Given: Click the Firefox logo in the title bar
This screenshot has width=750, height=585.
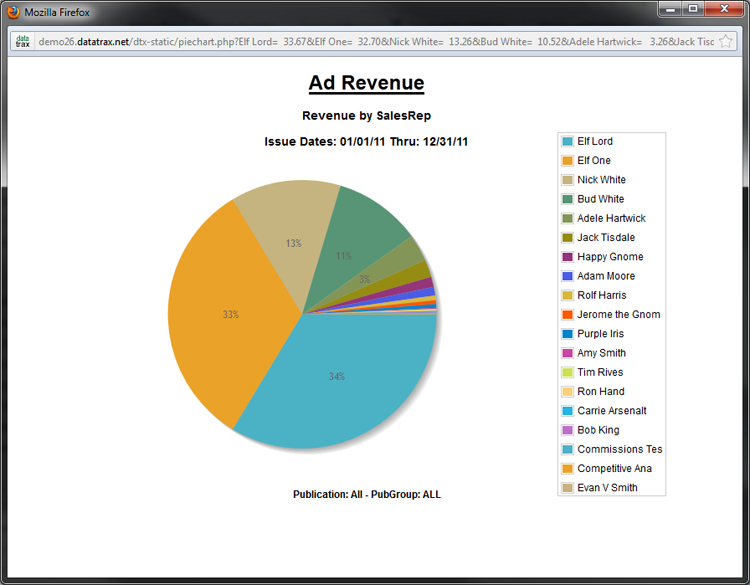Looking at the screenshot, I should pyautogui.click(x=13, y=12).
